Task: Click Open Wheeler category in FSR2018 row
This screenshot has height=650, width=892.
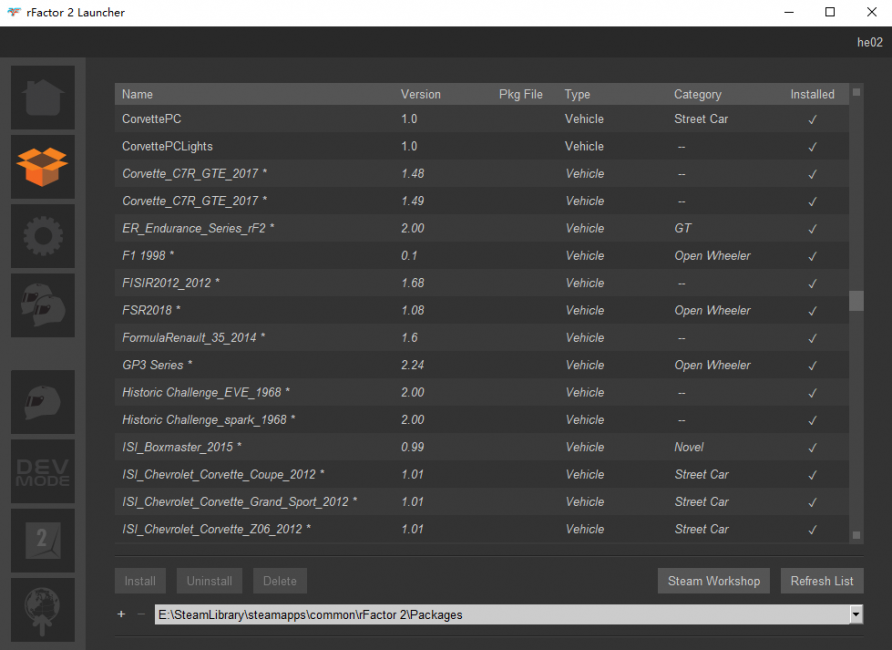Action: (x=712, y=310)
